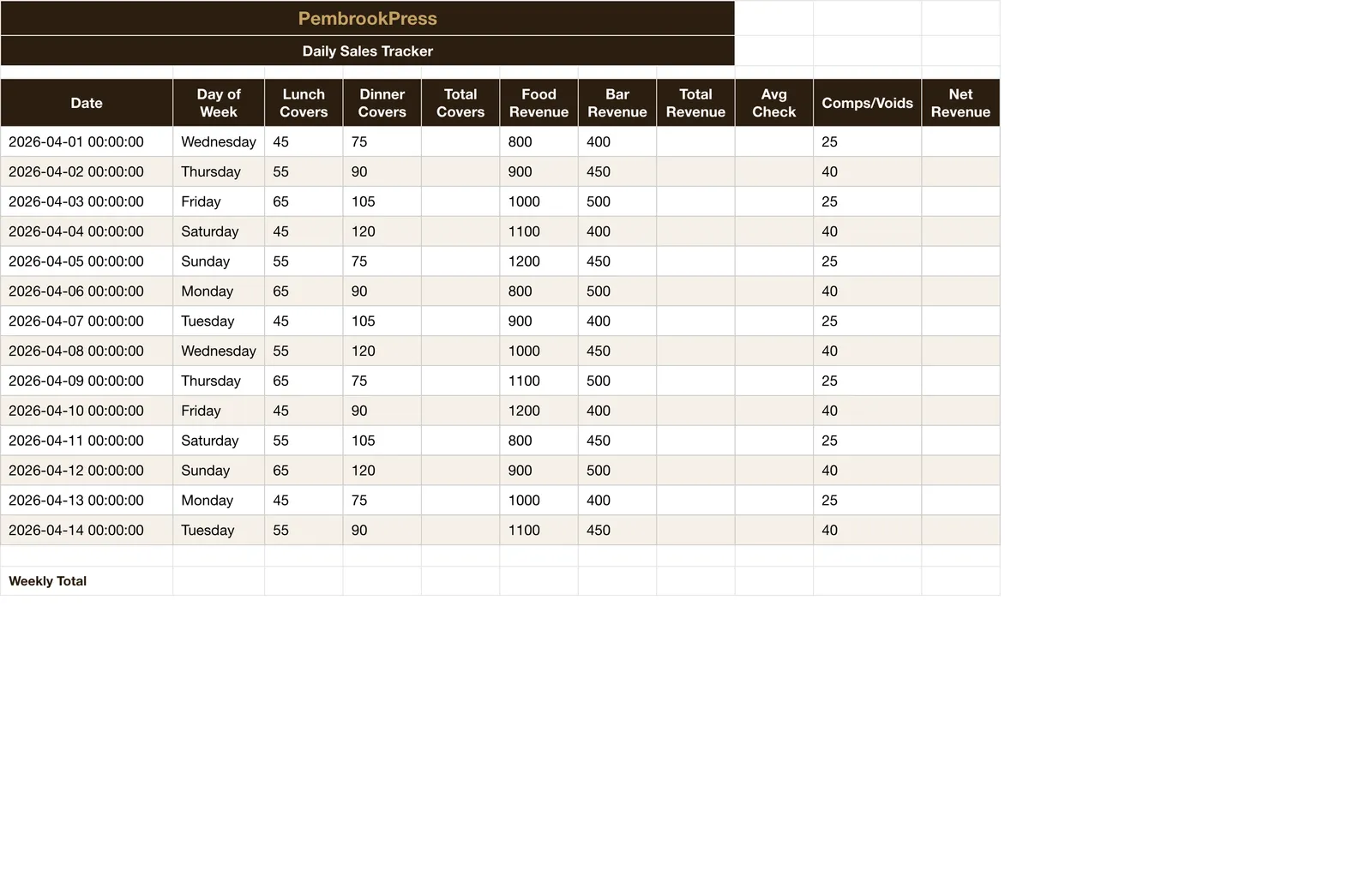This screenshot has width=1372, height=882.
Task: Select Wednesday in the 2026-04-08 row
Action: point(219,351)
